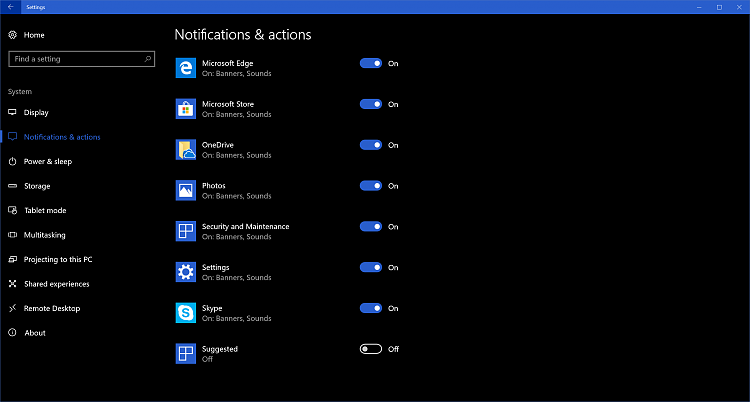
Task: Disable OneDrive notifications toggle
Action: tap(371, 145)
